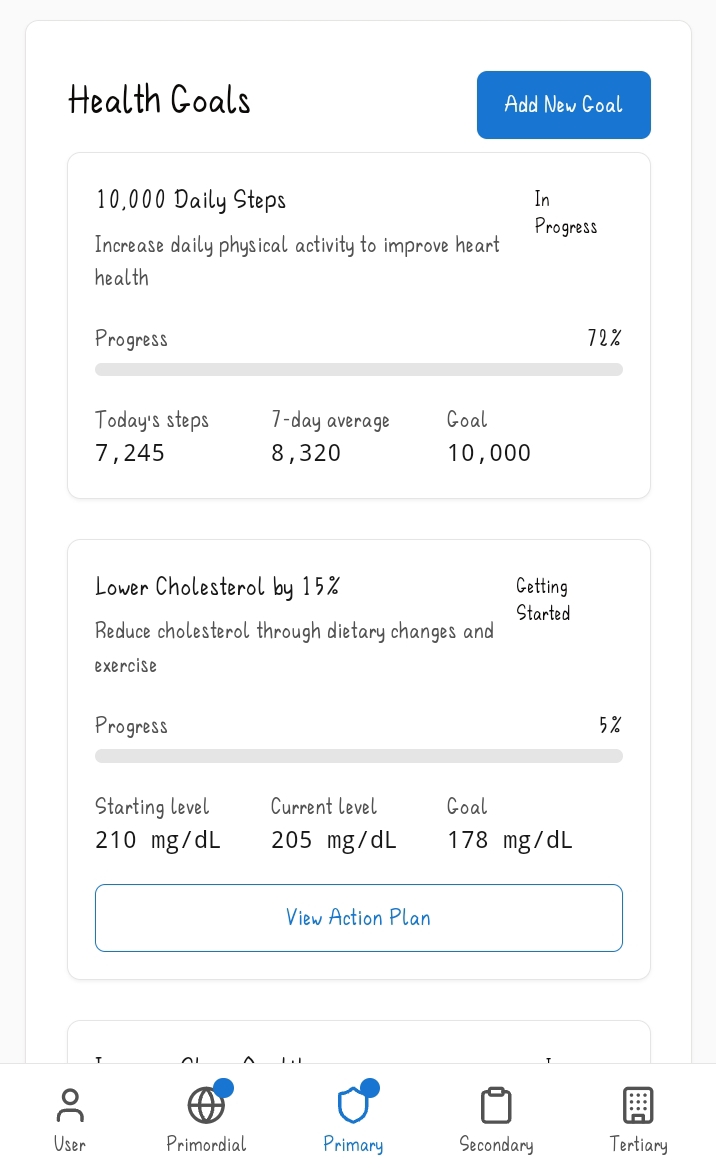Click the Lower Cholesterol progress bar
716x1168 pixels.
coord(358,756)
